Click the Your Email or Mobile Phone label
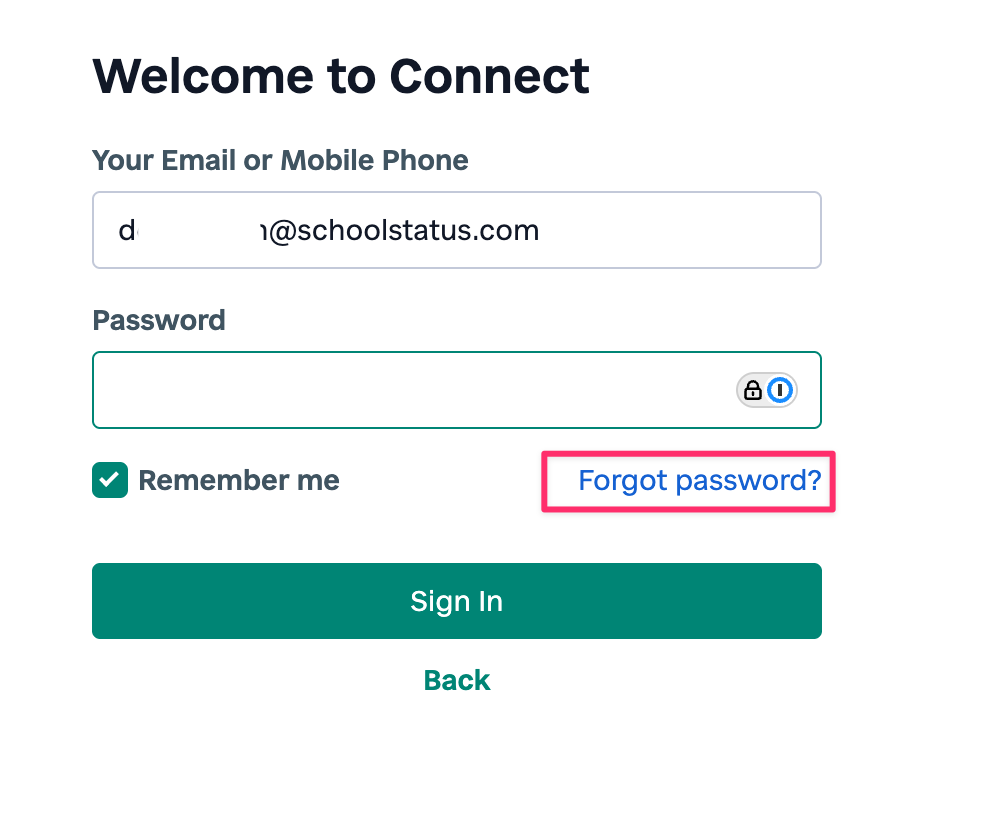Viewport: 984px width, 814px height. pyautogui.click(x=280, y=160)
